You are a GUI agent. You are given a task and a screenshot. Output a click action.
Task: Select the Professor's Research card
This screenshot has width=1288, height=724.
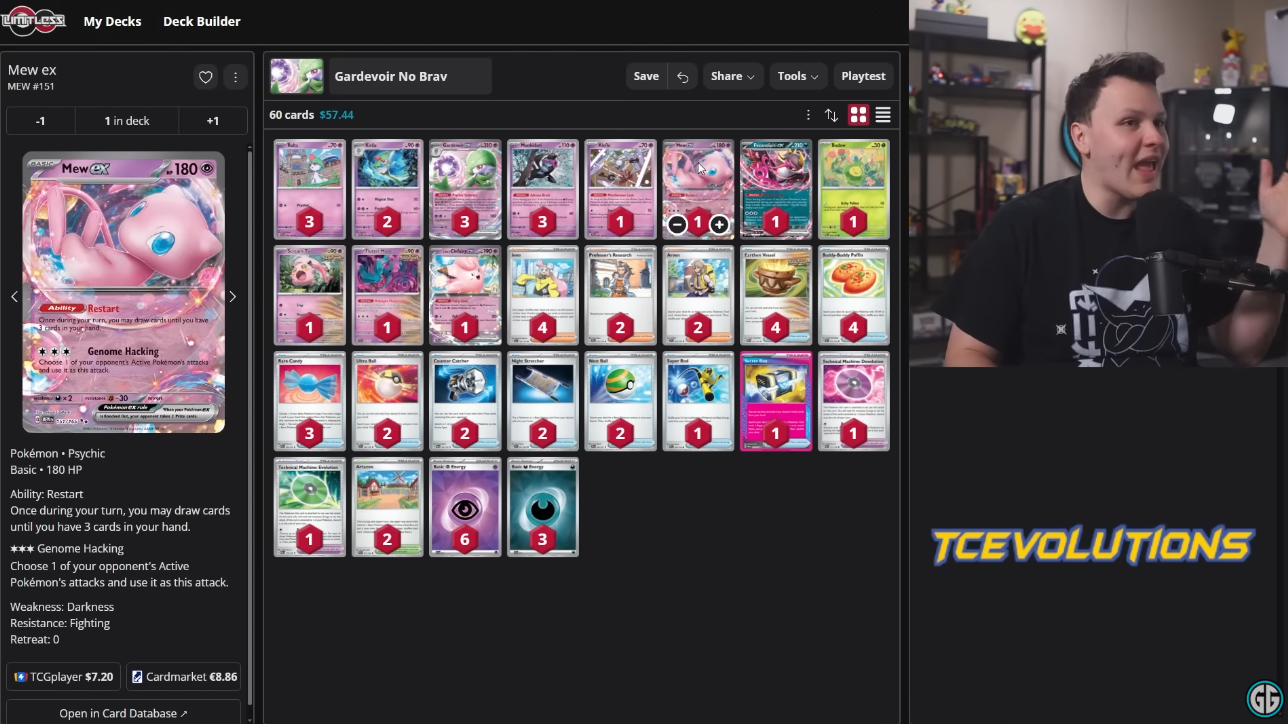coord(620,295)
